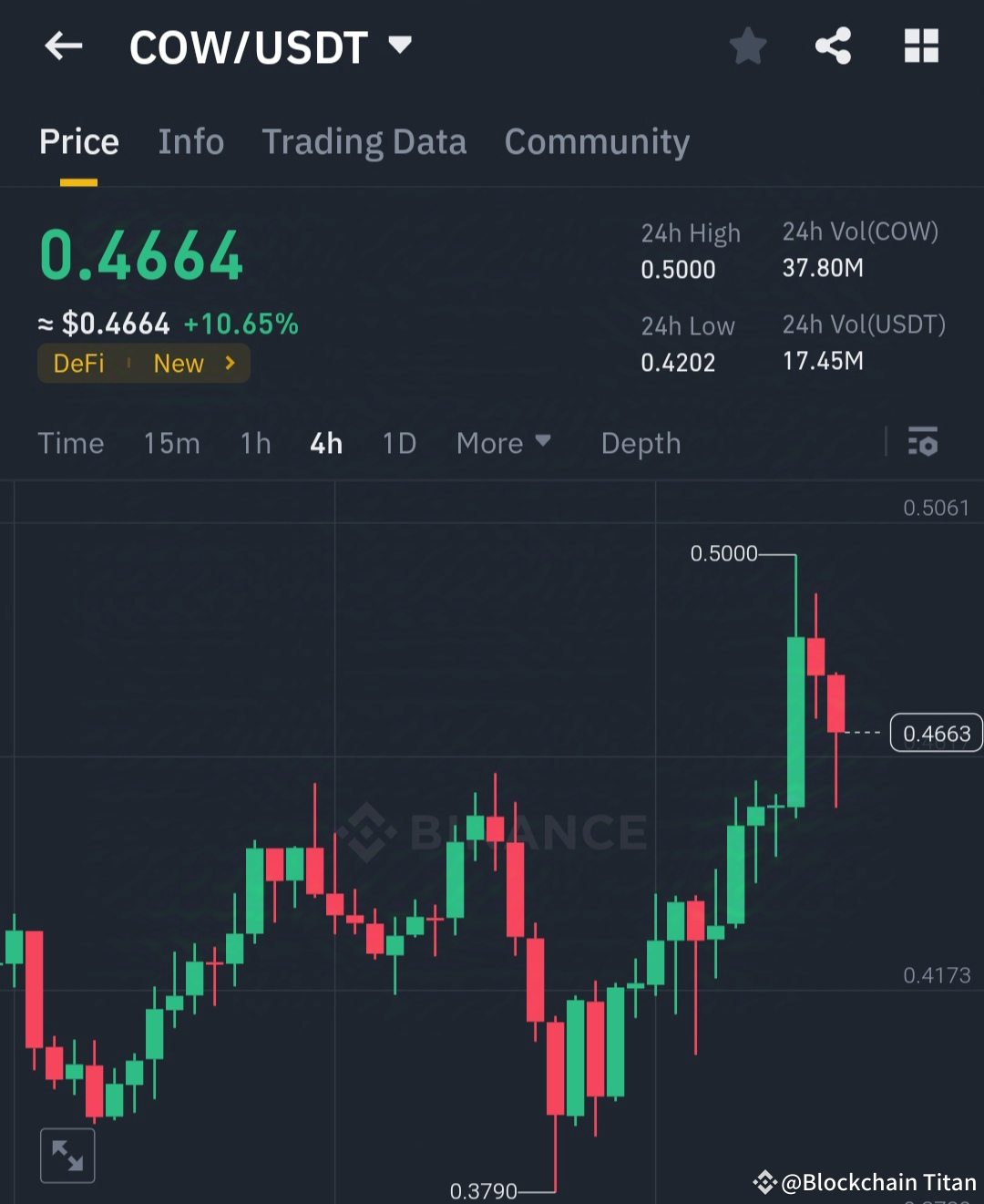Screen dimensions: 984x1204
Task: Enable 1D candle interval
Action: coord(398,443)
